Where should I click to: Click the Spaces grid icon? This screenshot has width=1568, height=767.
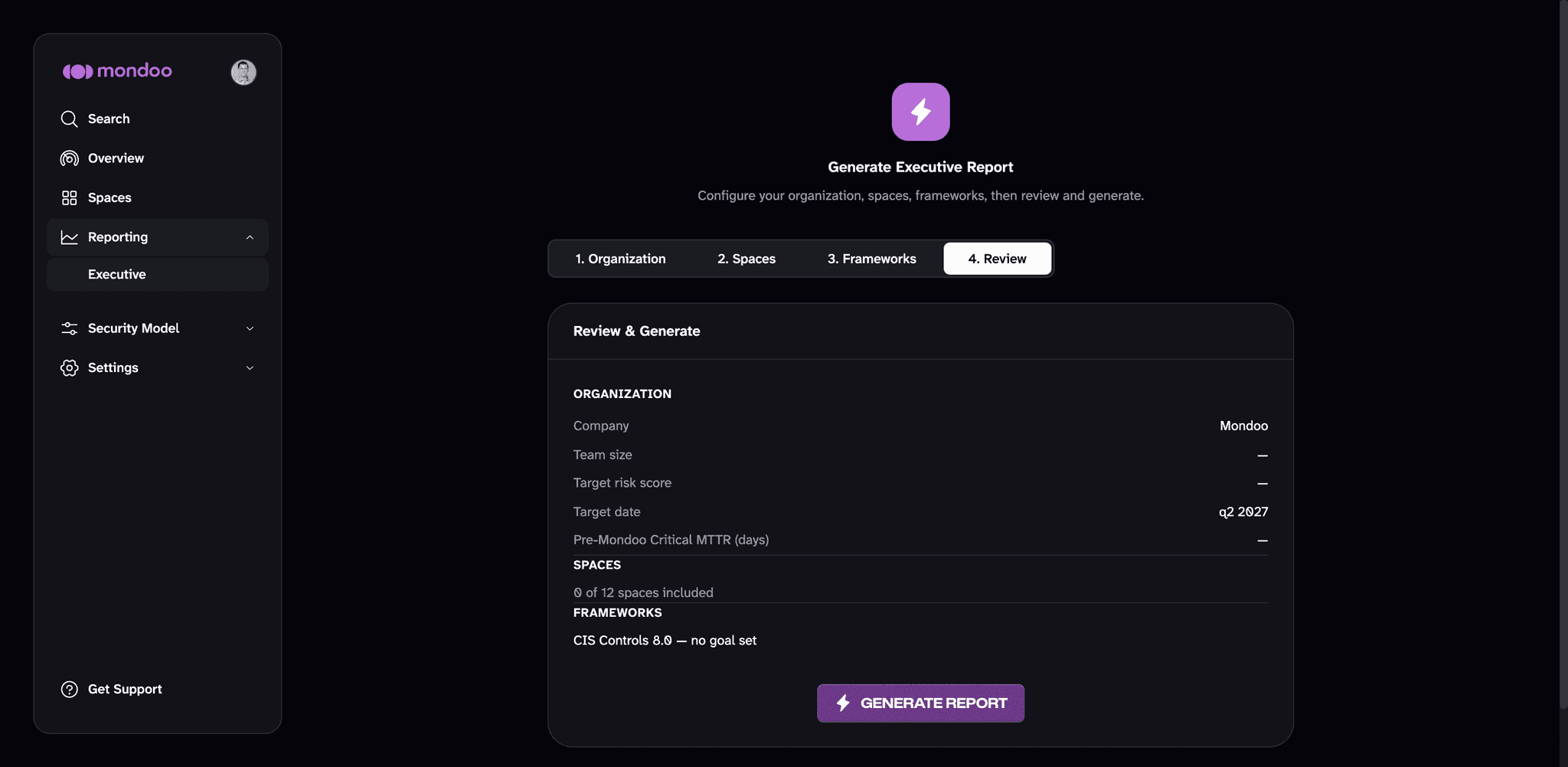(69, 197)
